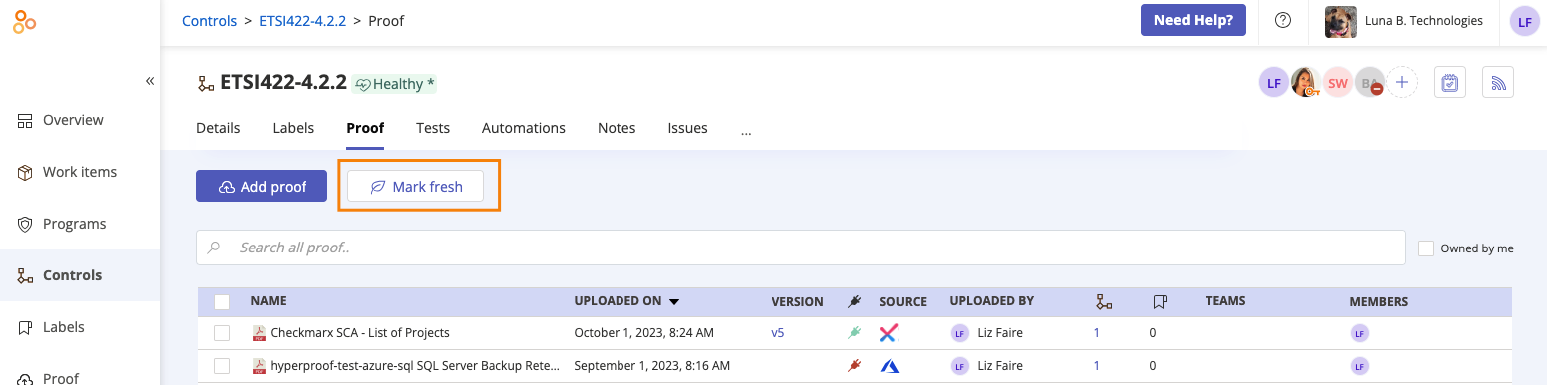Sort by the NAME column header
The width and height of the screenshot is (1547, 385).
point(268,301)
